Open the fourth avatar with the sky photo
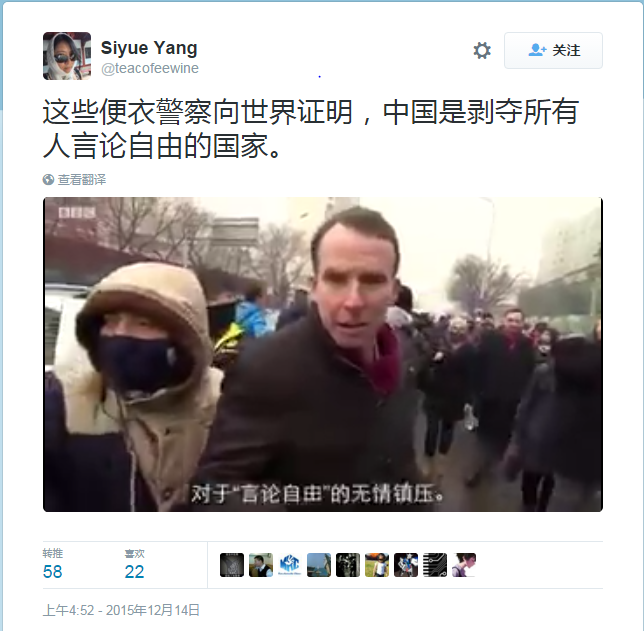The image size is (644, 631). pos(319,565)
